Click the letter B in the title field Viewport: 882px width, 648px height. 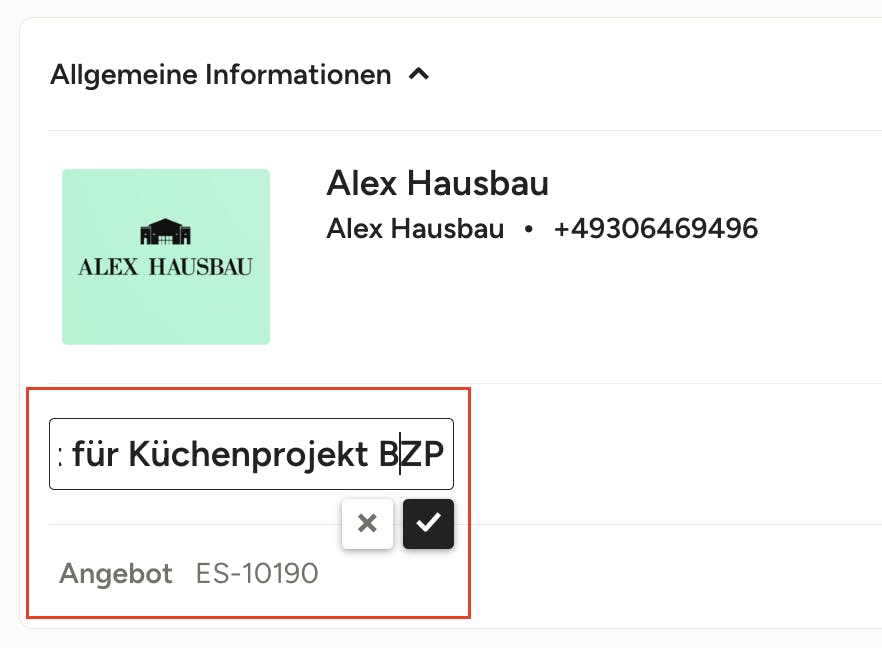tap(388, 454)
